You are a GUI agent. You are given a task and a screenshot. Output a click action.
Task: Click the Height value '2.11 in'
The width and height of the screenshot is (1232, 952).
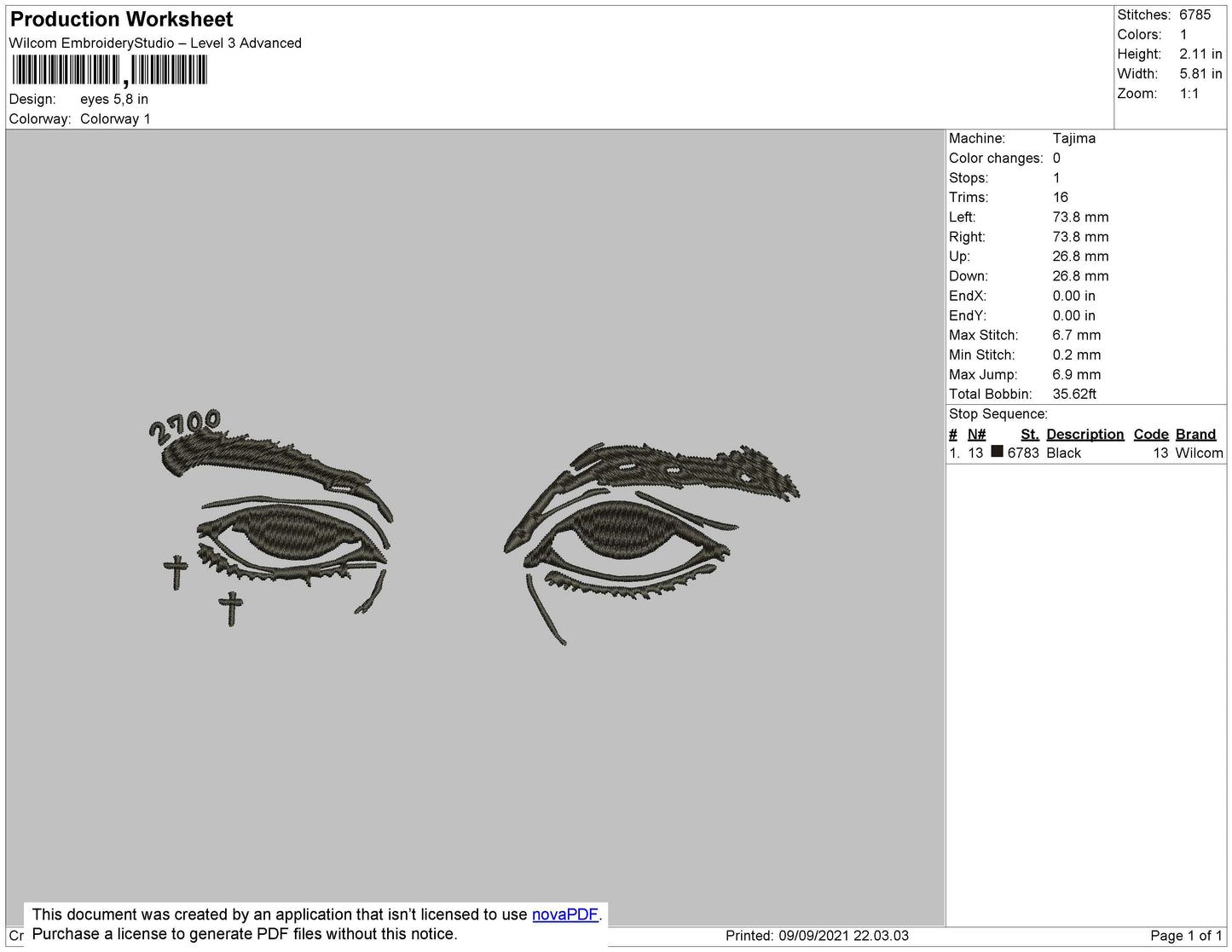[1200, 54]
